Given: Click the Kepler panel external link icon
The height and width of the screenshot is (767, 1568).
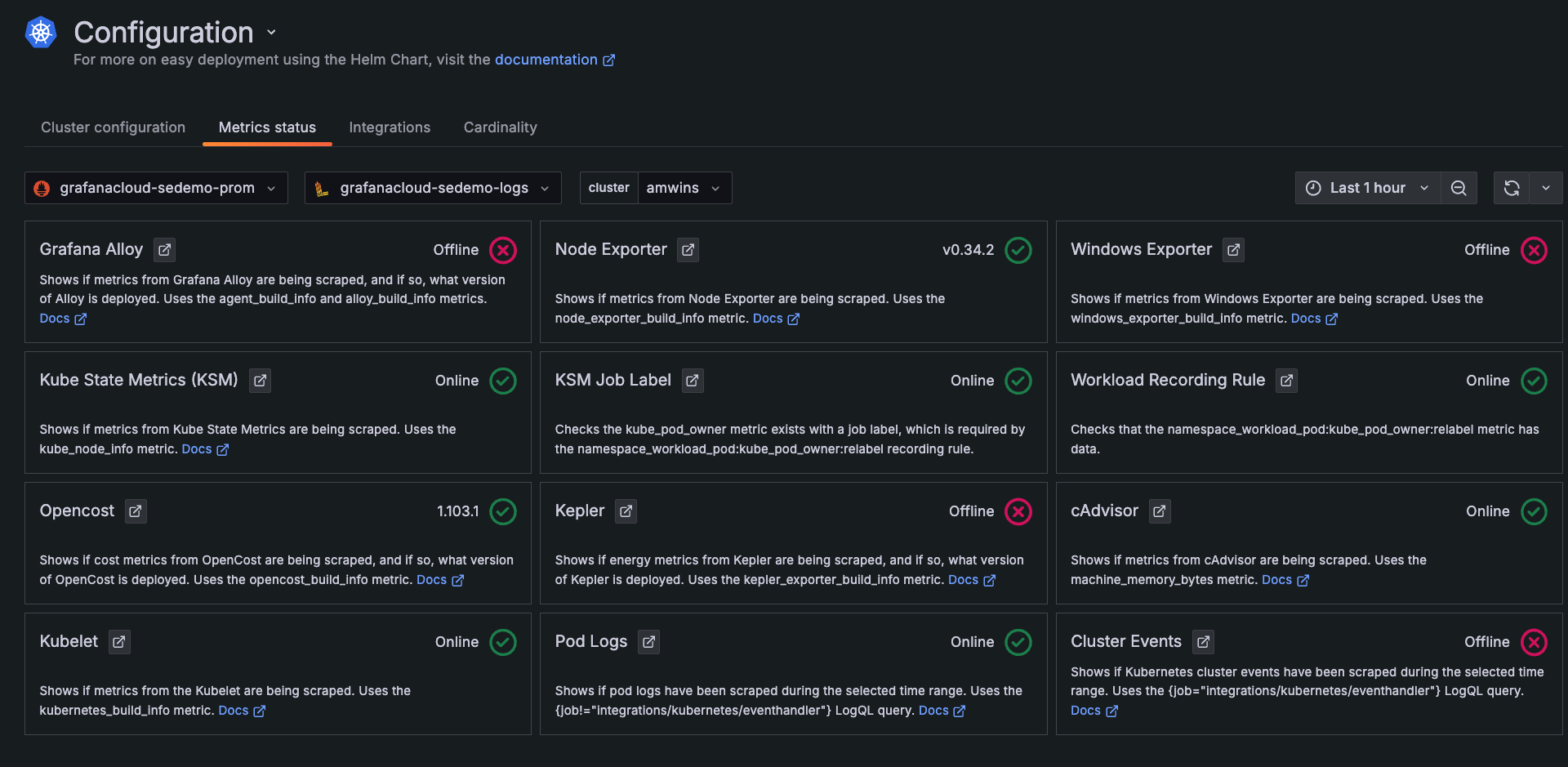Looking at the screenshot, I should pos(626,511).
